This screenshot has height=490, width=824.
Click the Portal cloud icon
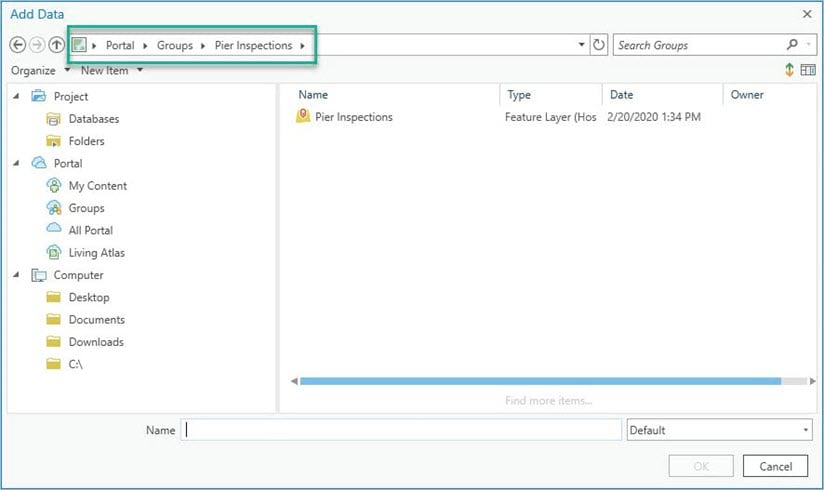[39, 163]
